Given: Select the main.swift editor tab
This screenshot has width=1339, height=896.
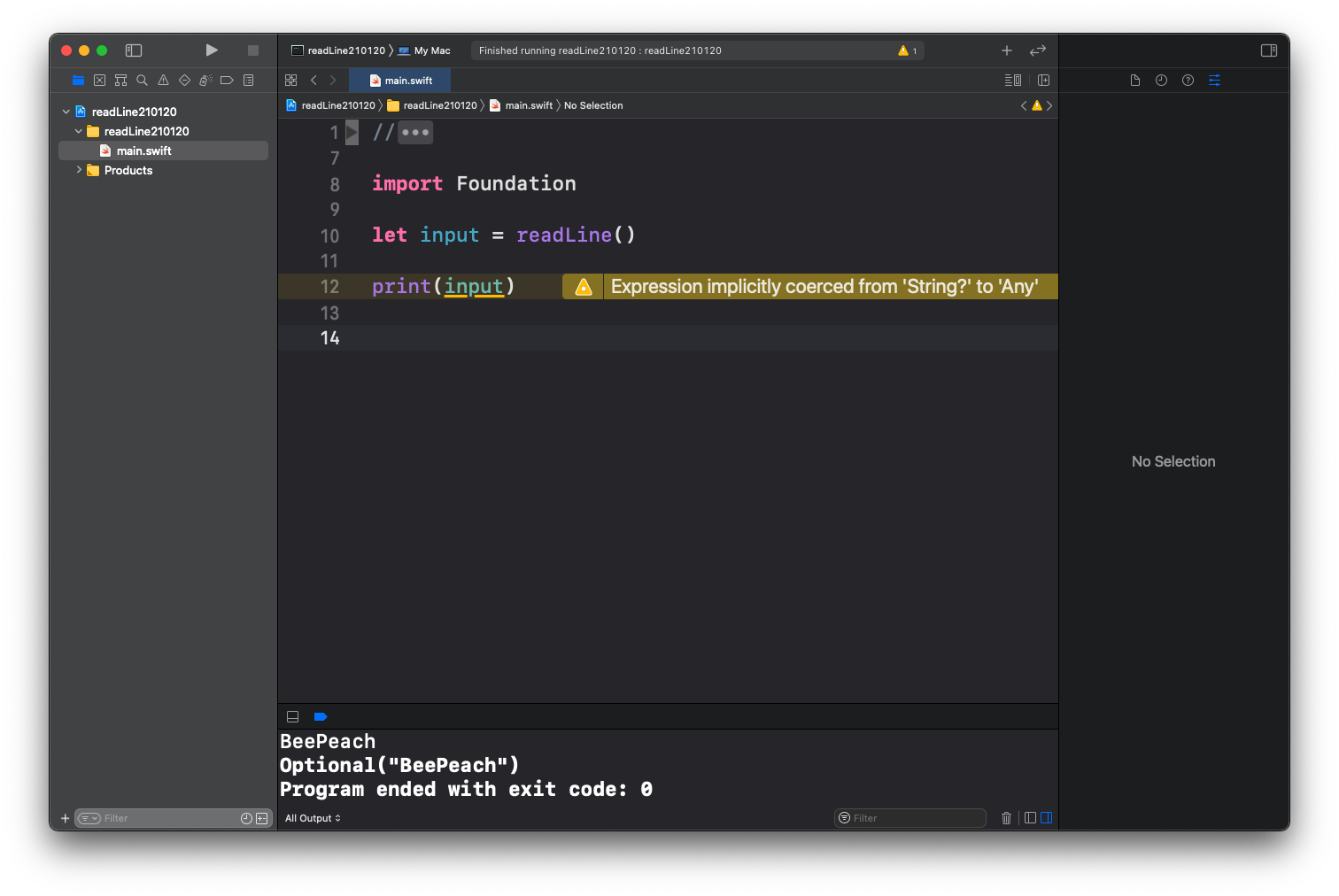Looking at the screenshot, I should 400,81.
